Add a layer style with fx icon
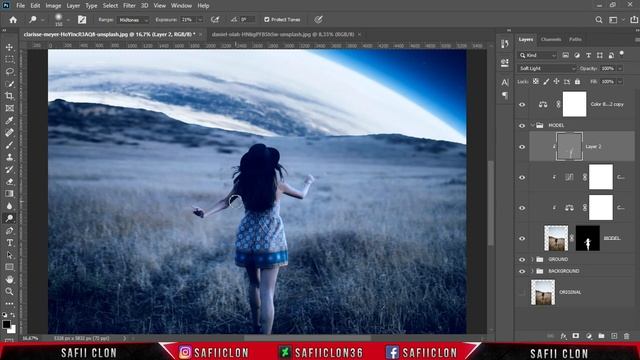Image resolution: width=640 pixels, height=360 pixels. (x=563, y=336)
